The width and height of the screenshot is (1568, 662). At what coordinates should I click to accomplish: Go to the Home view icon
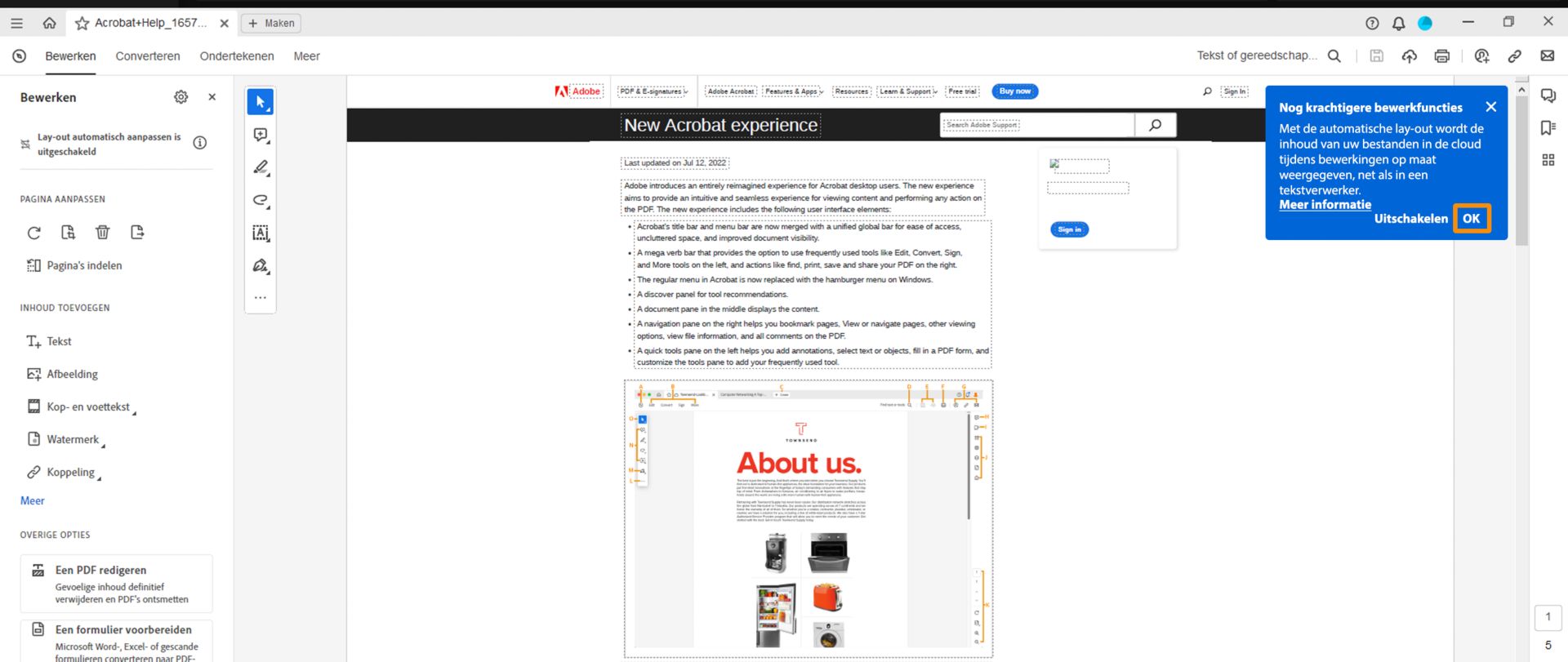click(x=49, y=23)
